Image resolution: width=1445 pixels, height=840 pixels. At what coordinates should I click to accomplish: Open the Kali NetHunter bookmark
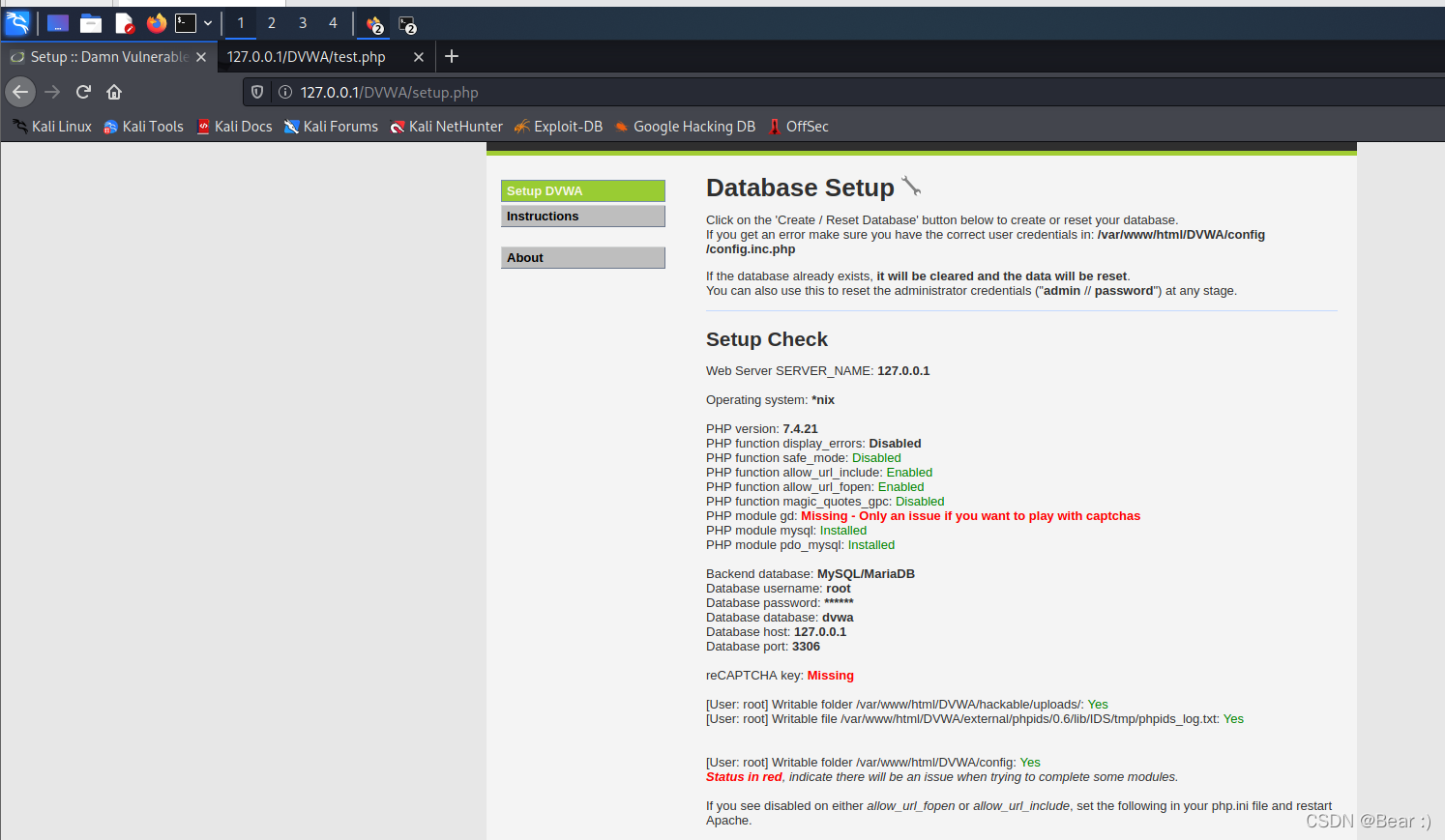click(x=446, y=127)
